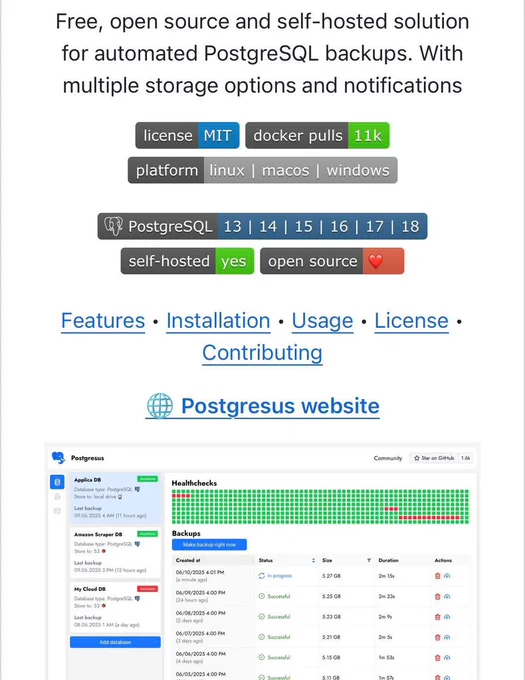Select the Applica DB card
The image size is (525, 680).
pos(115,498)
